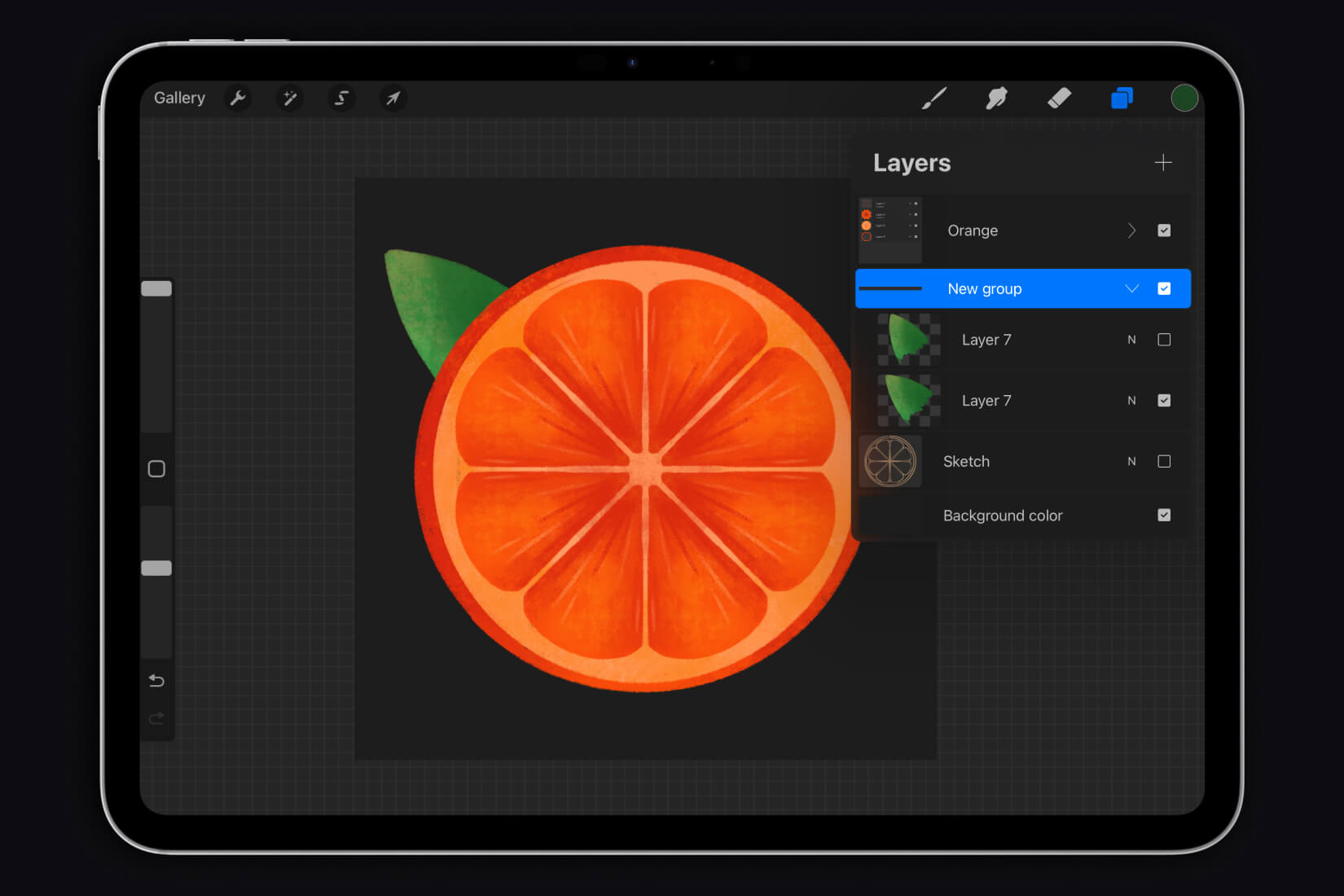Toggle visibility of Orange group

pyautogui.click(x=1164, y=231)
